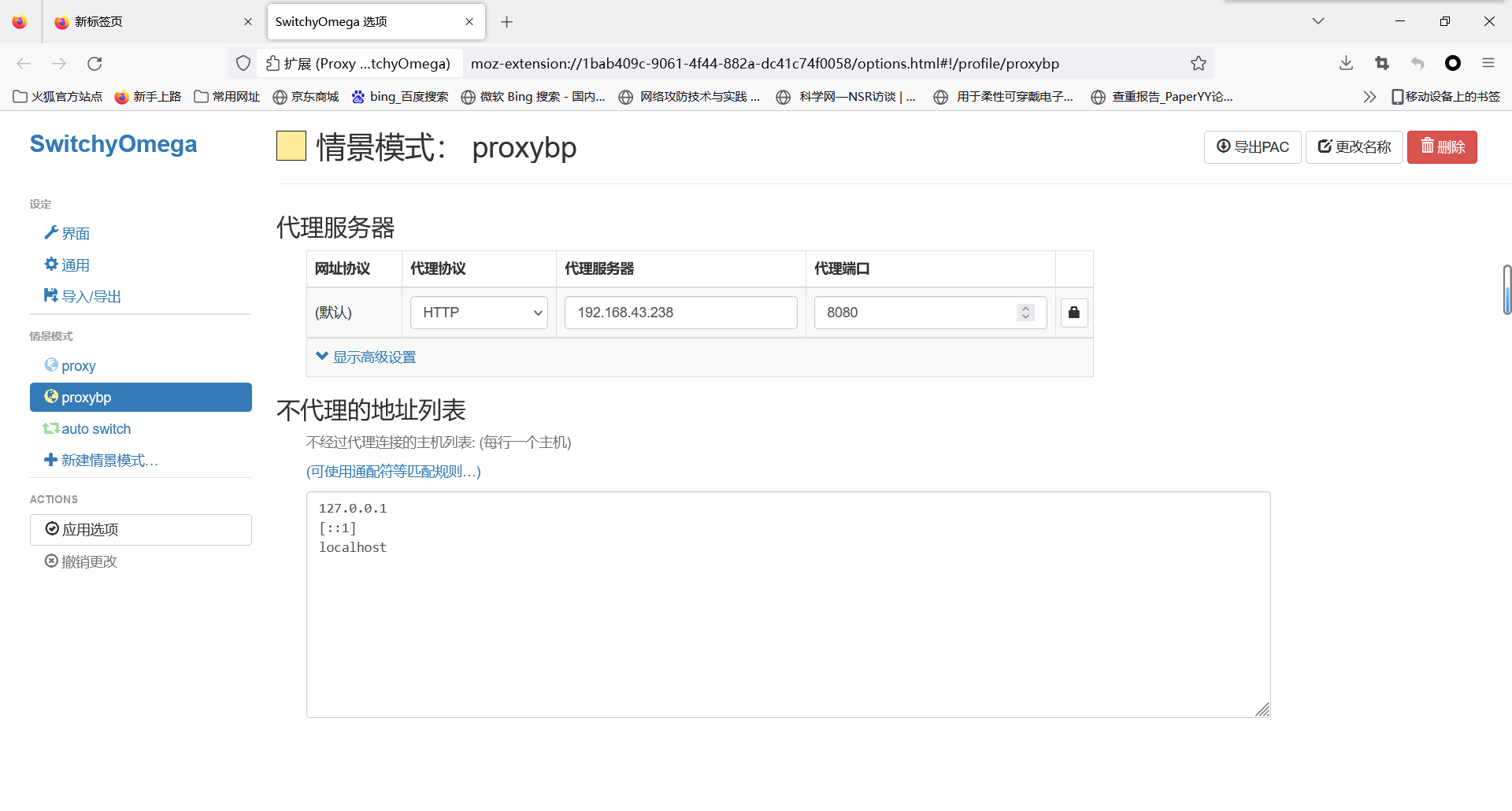
Task: Open the bing_百度搜索 bookmark
Action: pyautogui.click(x=400, y=97)
